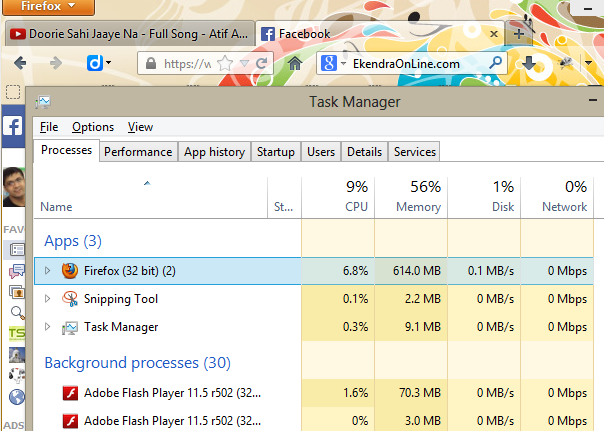Close the Facebook tab
This screenshot has width=604, height=431.
click(x=493, y=34)
